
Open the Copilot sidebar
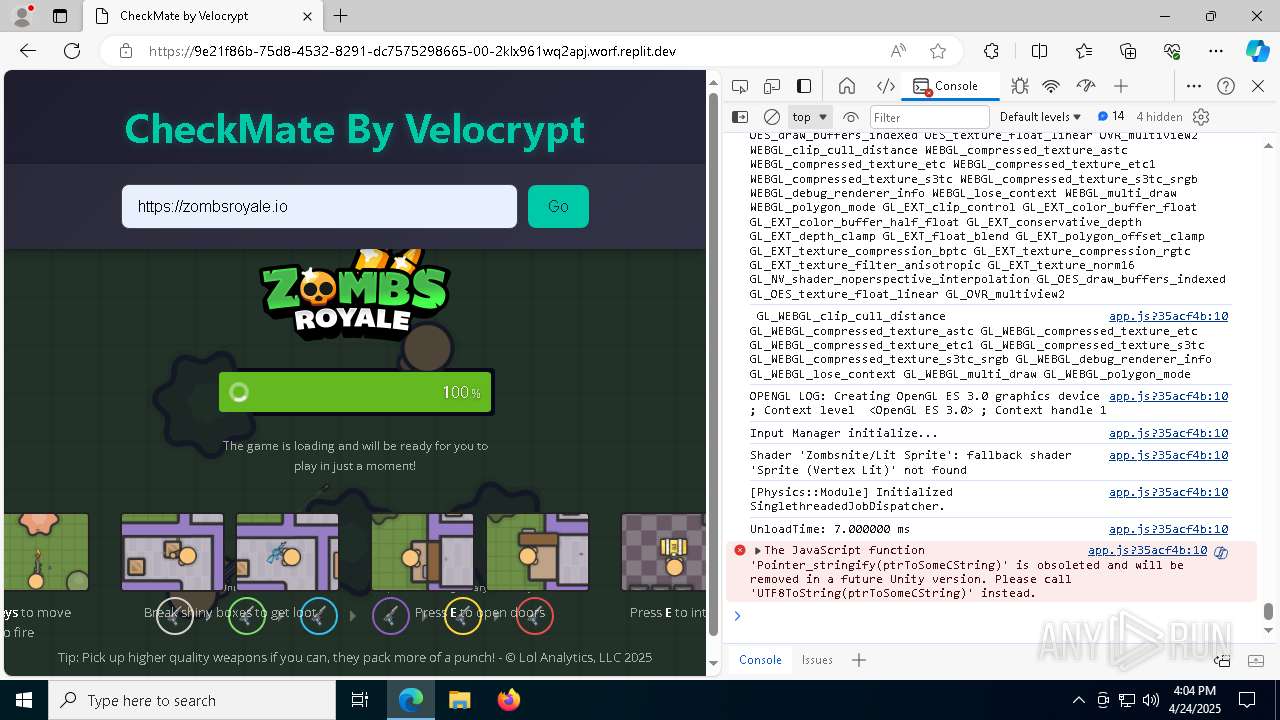pos(1257,51)
